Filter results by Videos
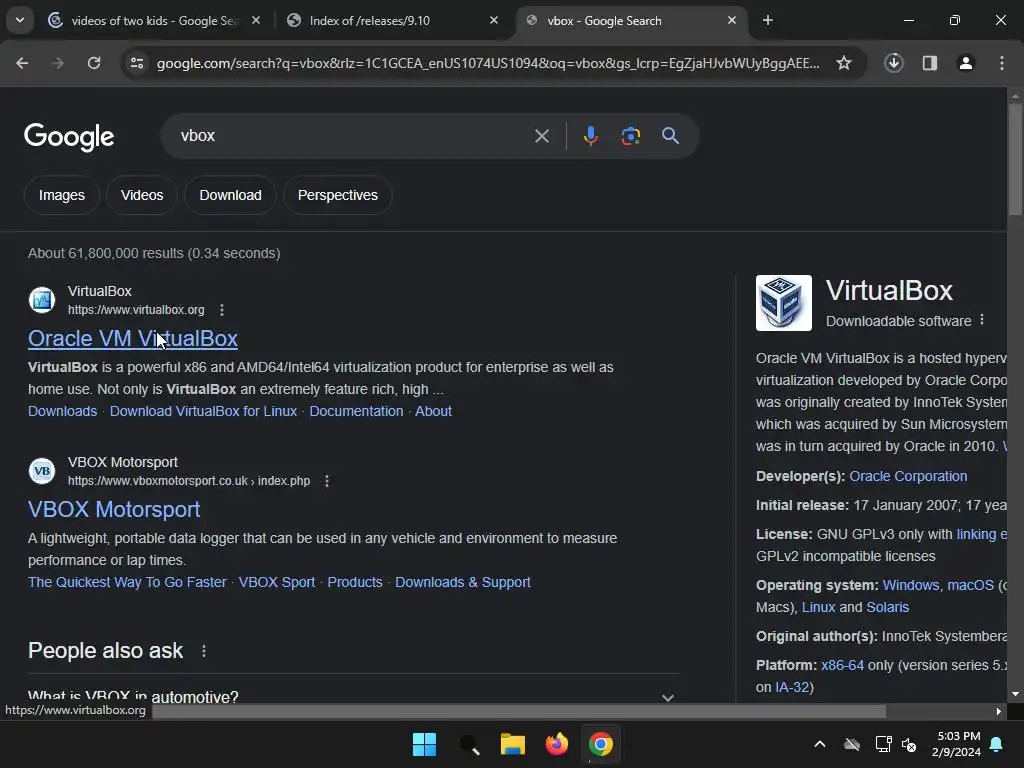 142,195
